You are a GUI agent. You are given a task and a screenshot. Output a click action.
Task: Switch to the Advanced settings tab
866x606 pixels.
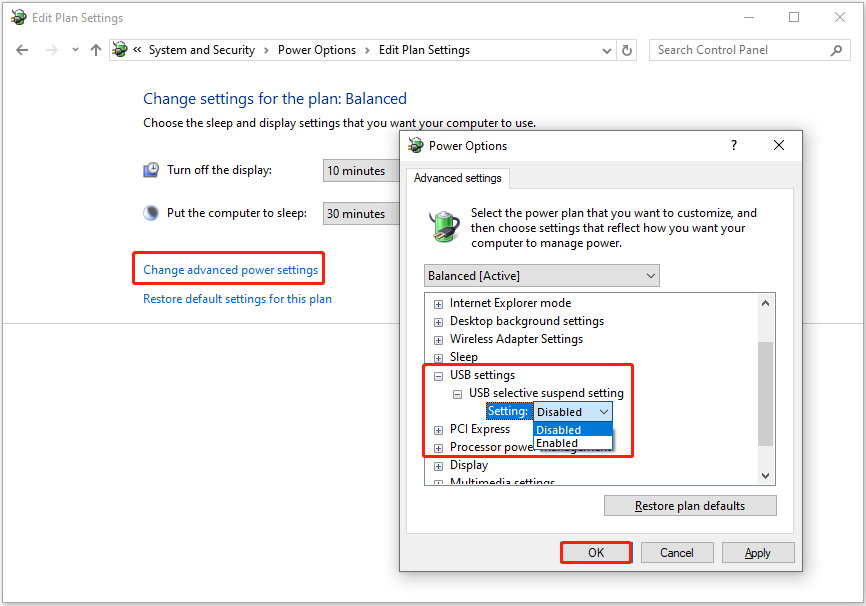coord(458,178)
